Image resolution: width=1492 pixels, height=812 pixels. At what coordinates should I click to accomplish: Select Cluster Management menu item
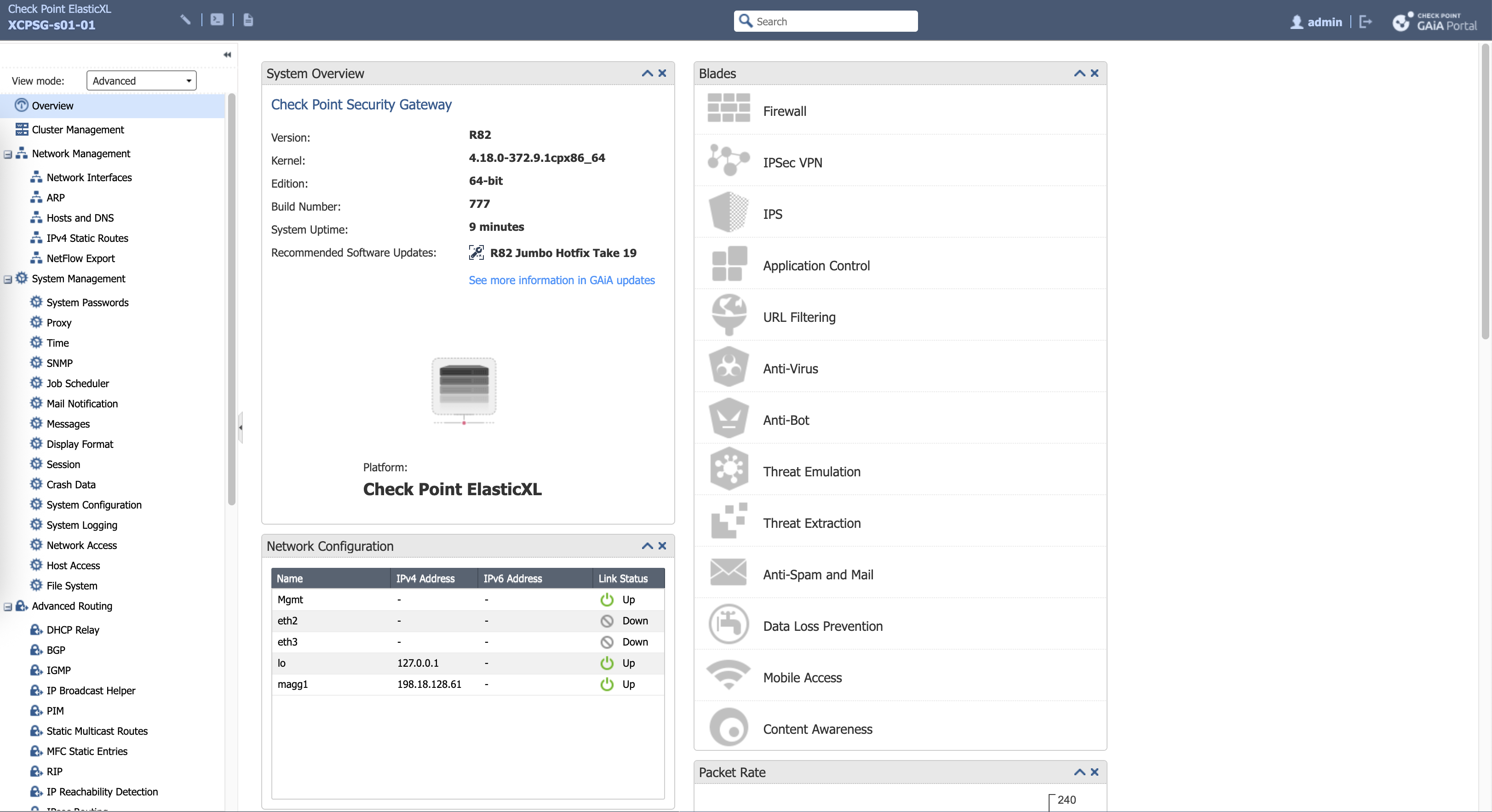point(78,130)
